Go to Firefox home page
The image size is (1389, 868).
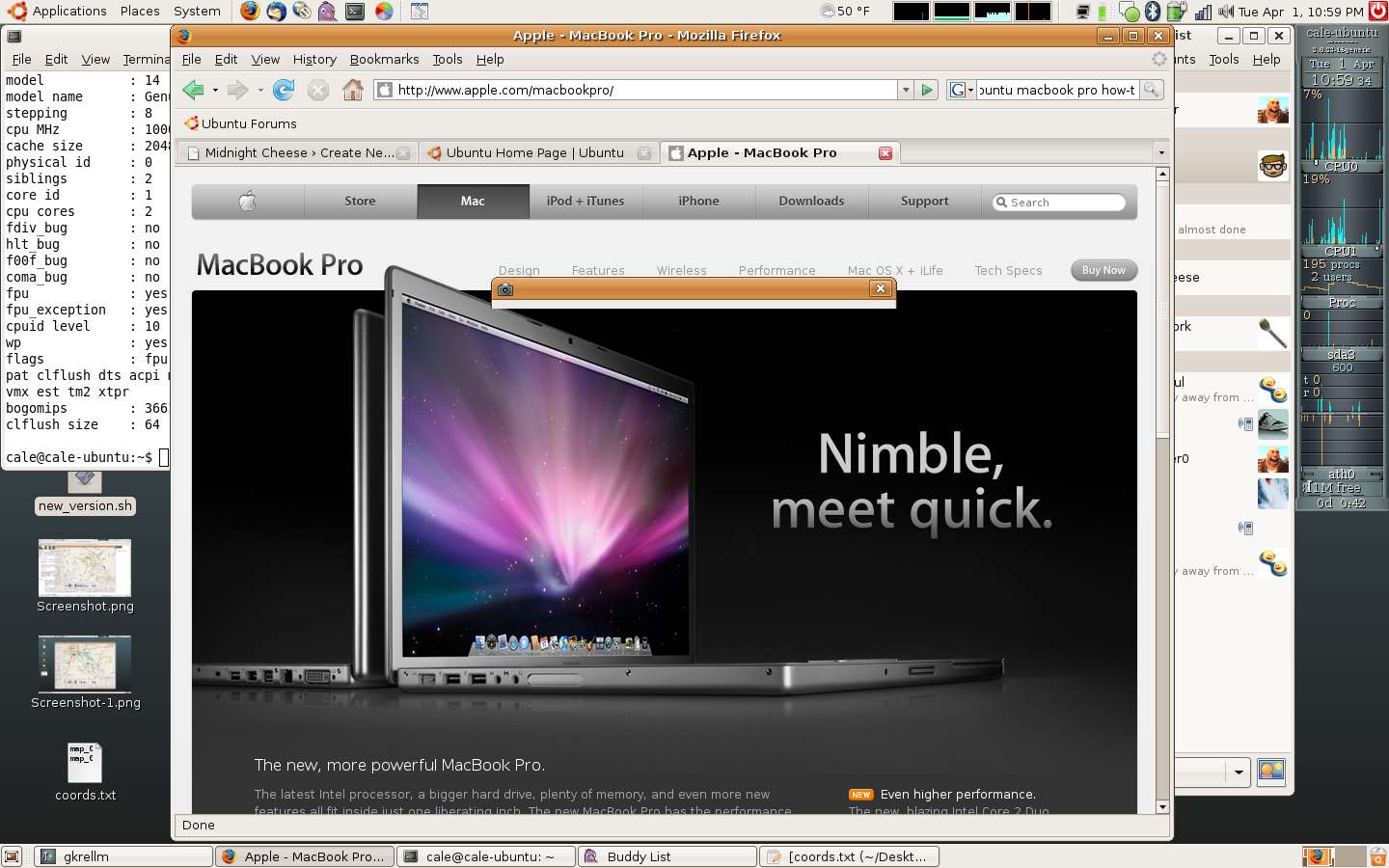click(353, 90)
